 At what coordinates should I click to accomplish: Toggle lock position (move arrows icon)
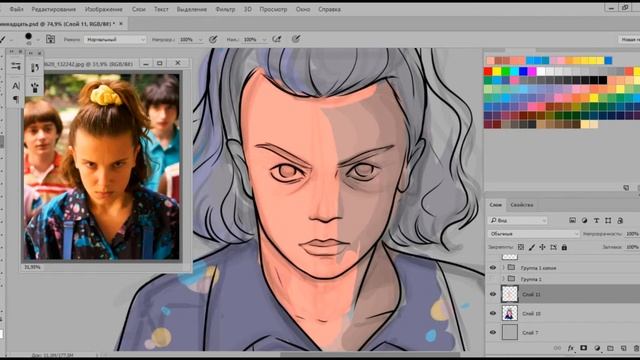[x=542, y=247]
